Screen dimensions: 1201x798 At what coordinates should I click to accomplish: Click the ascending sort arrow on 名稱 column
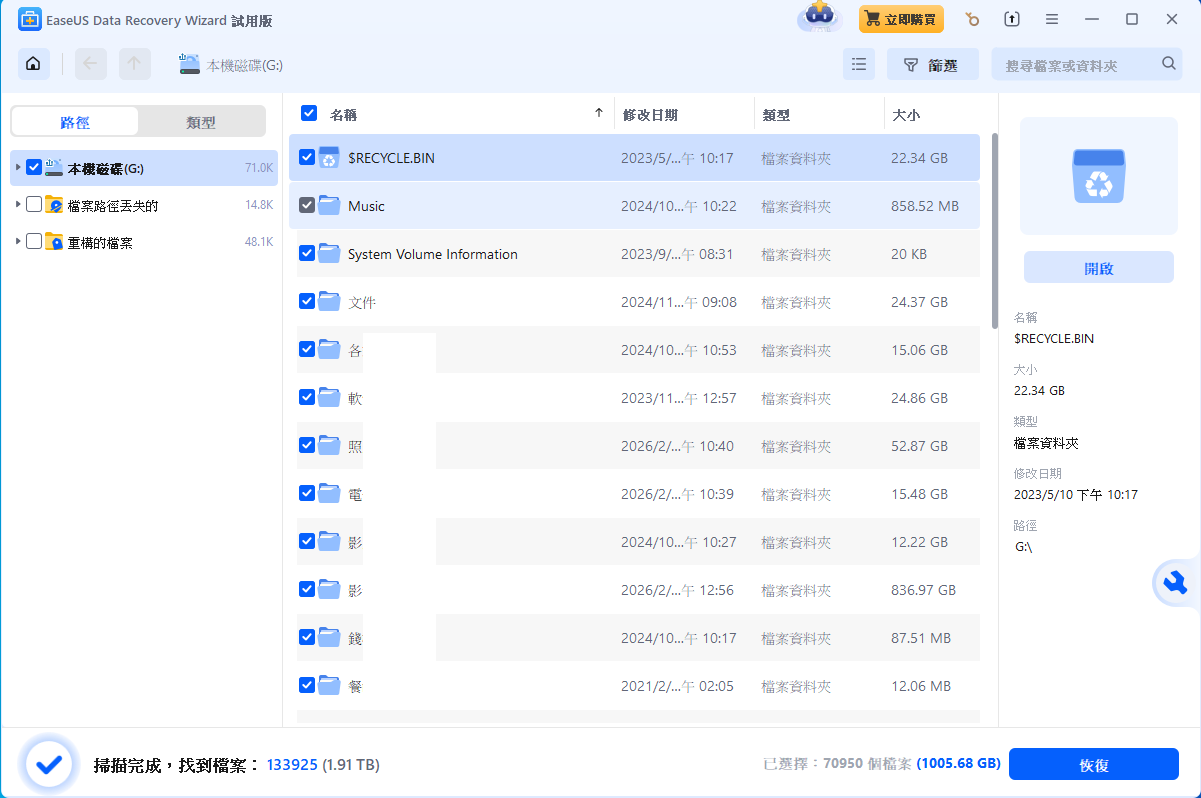click(598, 113)
